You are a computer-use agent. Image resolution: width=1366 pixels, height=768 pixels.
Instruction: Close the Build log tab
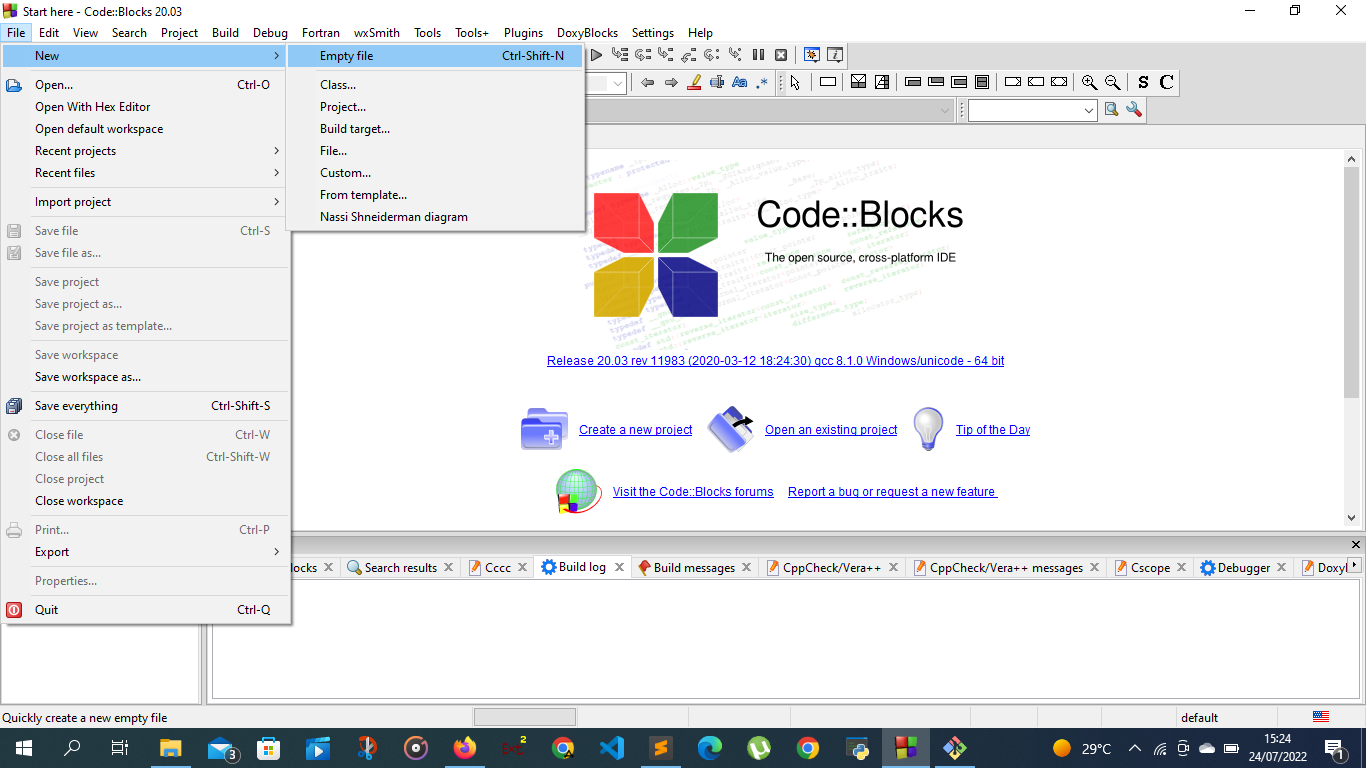click(x=620, y=567)
